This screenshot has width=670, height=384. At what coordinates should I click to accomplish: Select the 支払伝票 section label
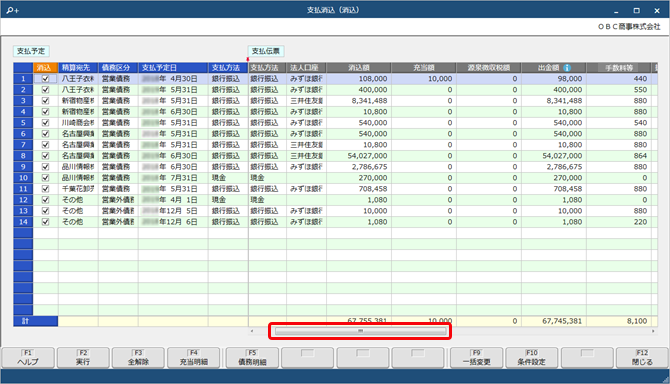click(x=266, y=51)
